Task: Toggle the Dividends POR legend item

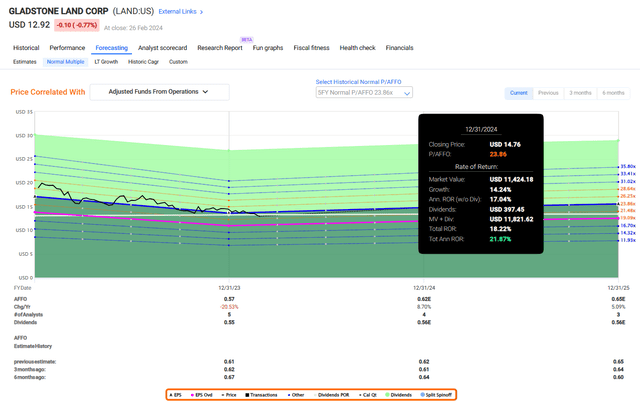Action: point(331,395)
